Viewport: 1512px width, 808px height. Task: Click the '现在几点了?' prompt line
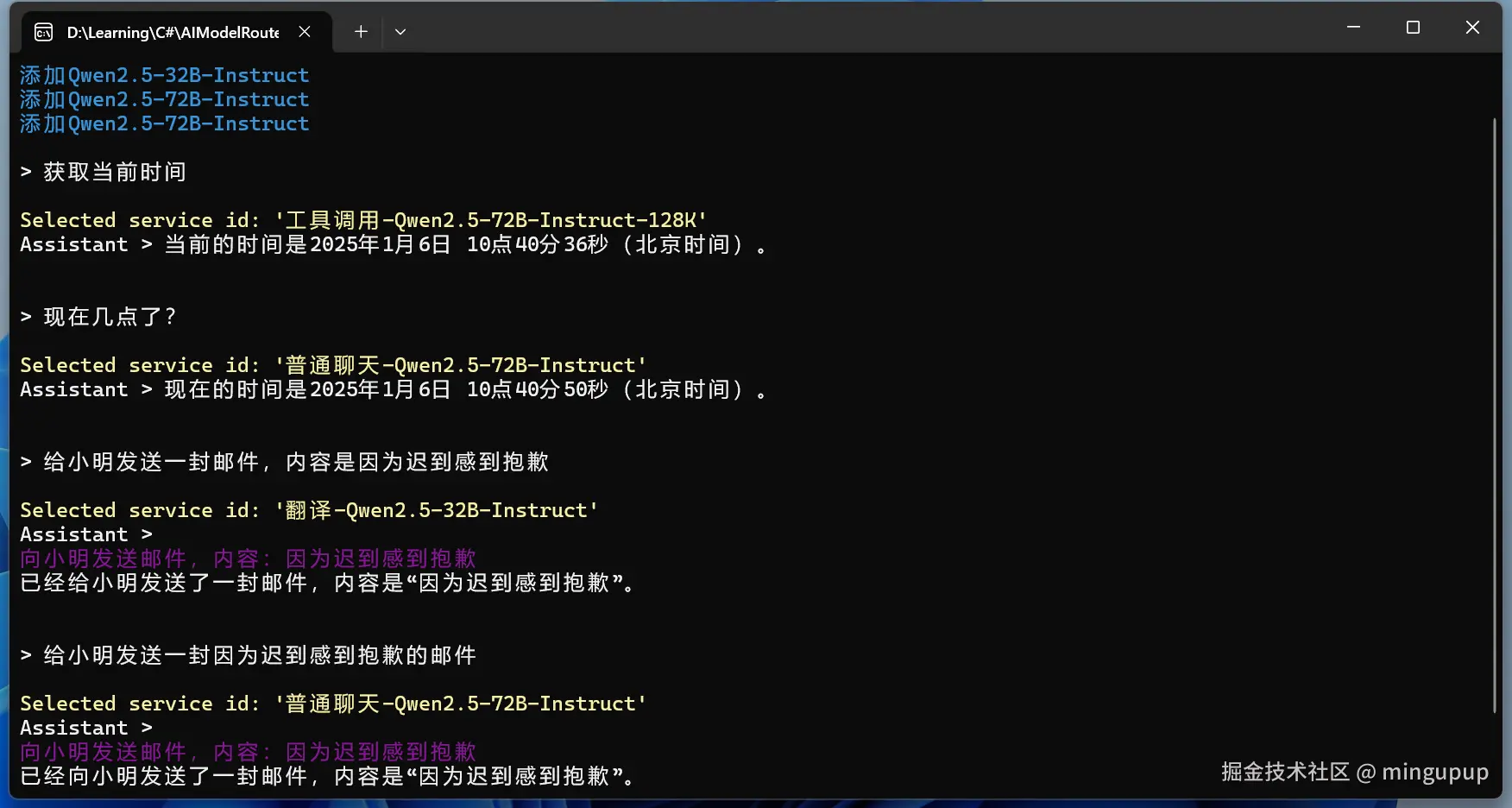pos(108,316)
